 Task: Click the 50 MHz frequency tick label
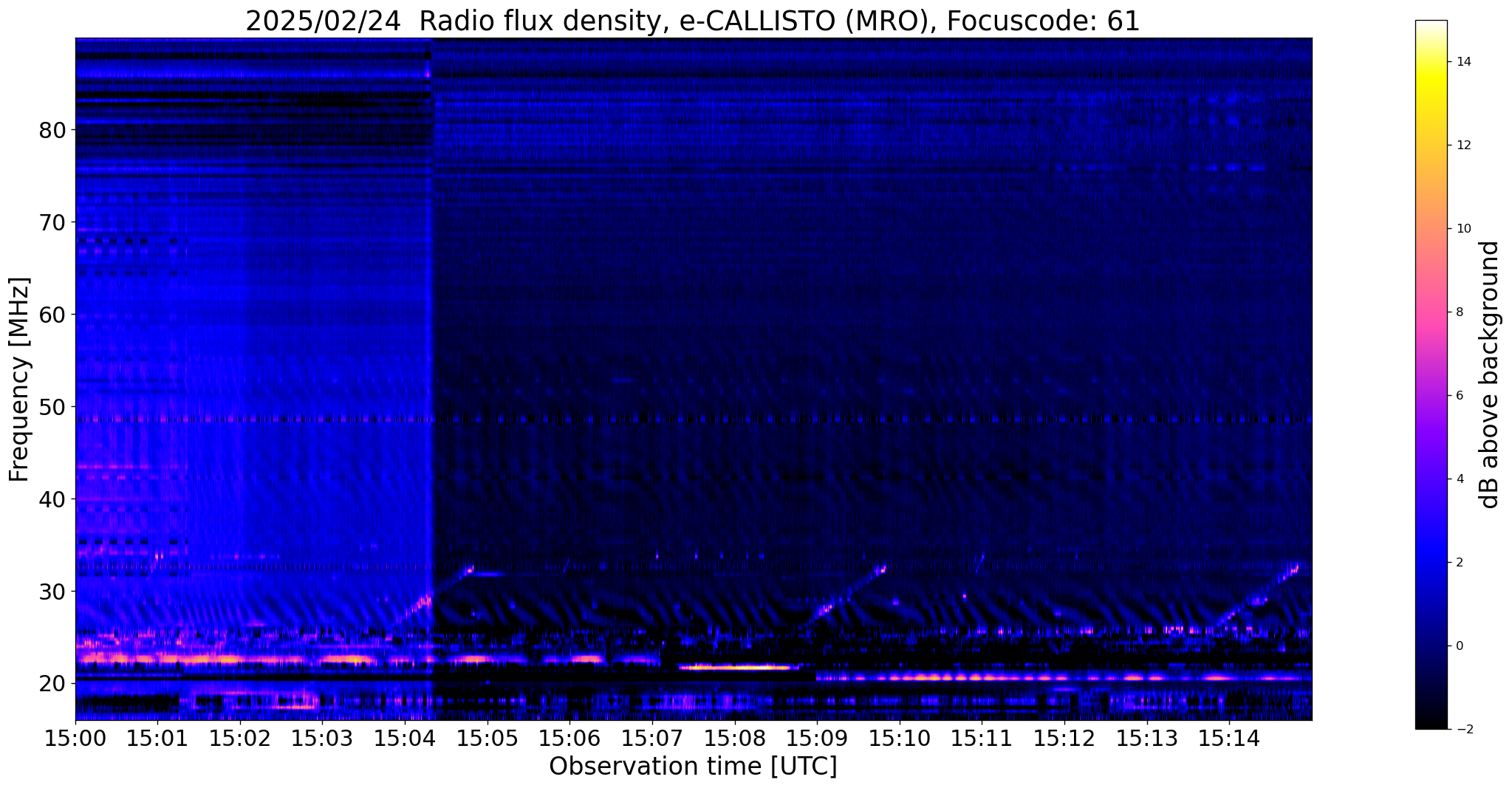(52, 407)
